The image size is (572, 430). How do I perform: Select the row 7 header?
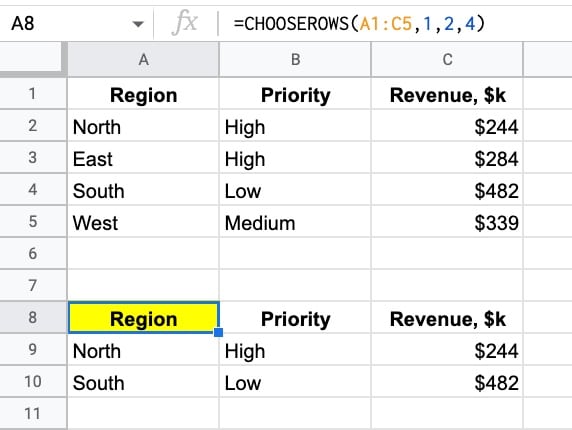click(33, 285)
